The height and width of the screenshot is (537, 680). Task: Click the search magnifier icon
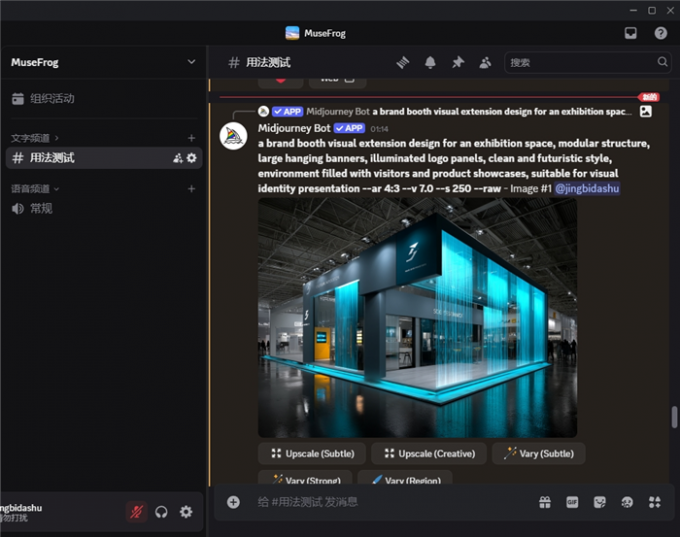pos(662,62)
